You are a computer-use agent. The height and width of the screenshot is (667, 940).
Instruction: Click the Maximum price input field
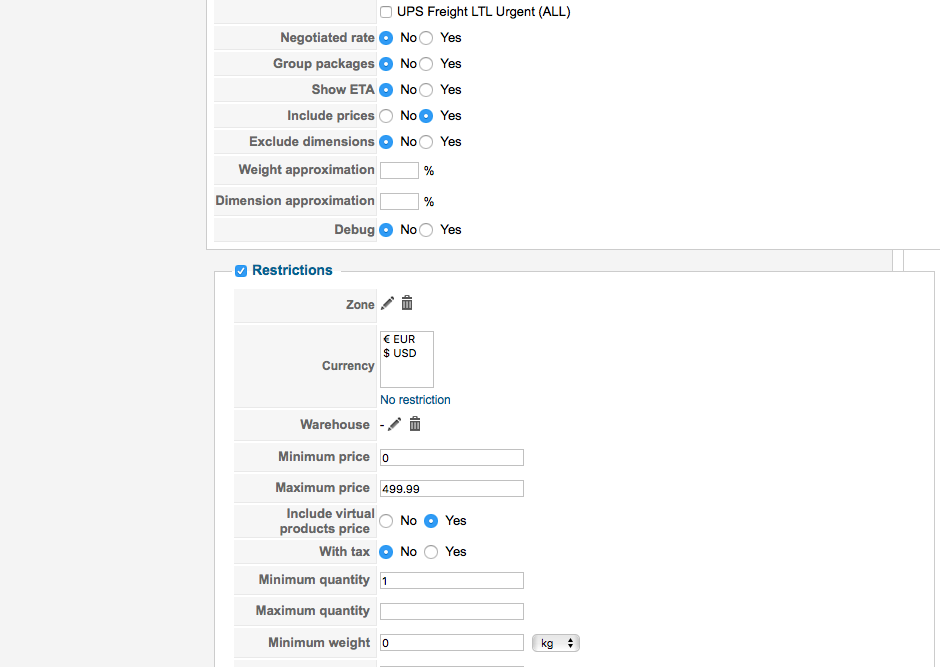click(452, 488)
